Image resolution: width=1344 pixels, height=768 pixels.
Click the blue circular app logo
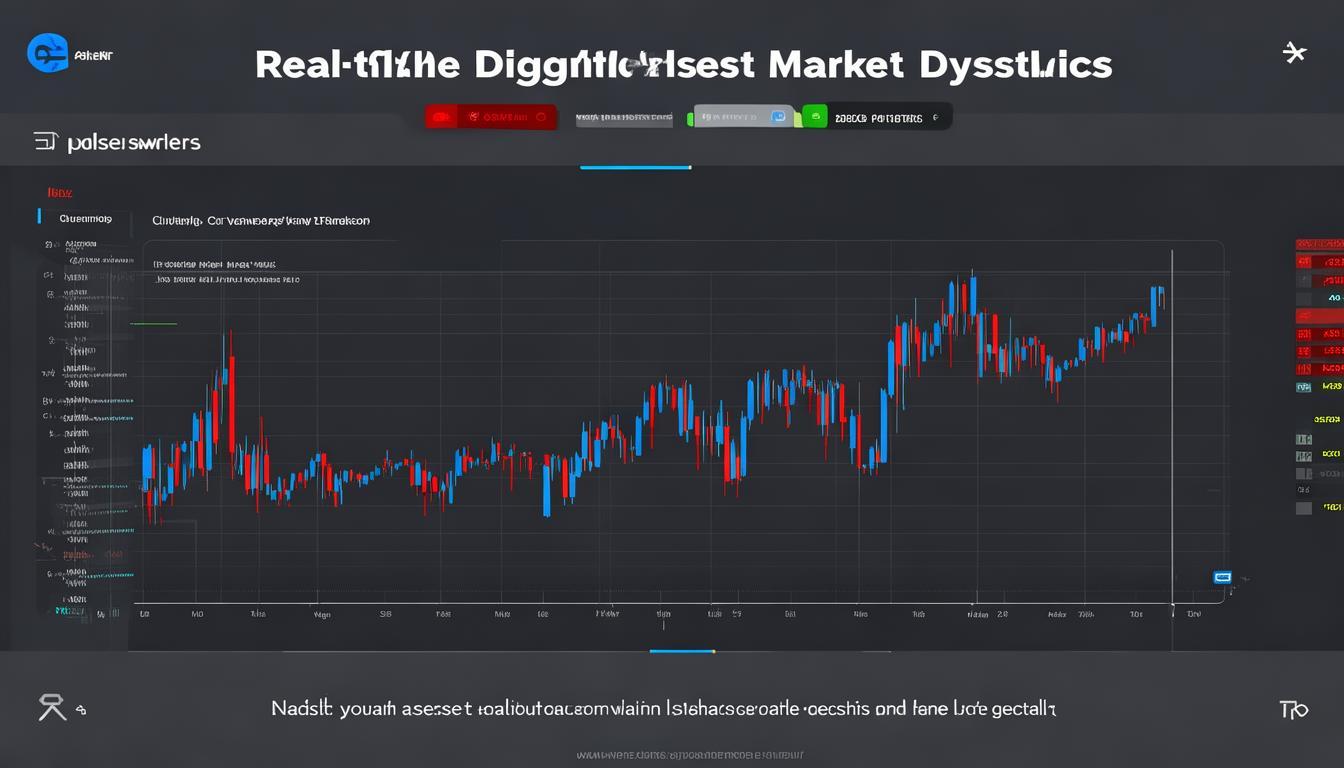coord(48,52)
